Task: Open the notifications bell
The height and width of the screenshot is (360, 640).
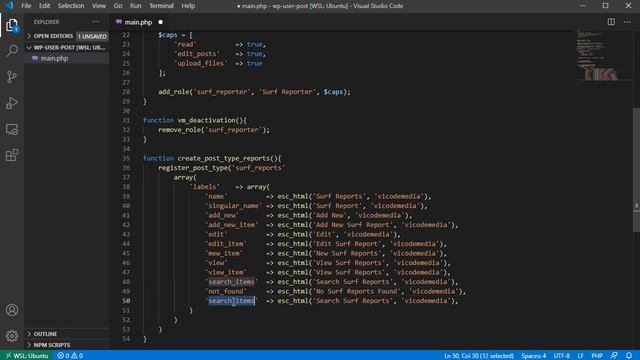Action: (x=629, y=356)
